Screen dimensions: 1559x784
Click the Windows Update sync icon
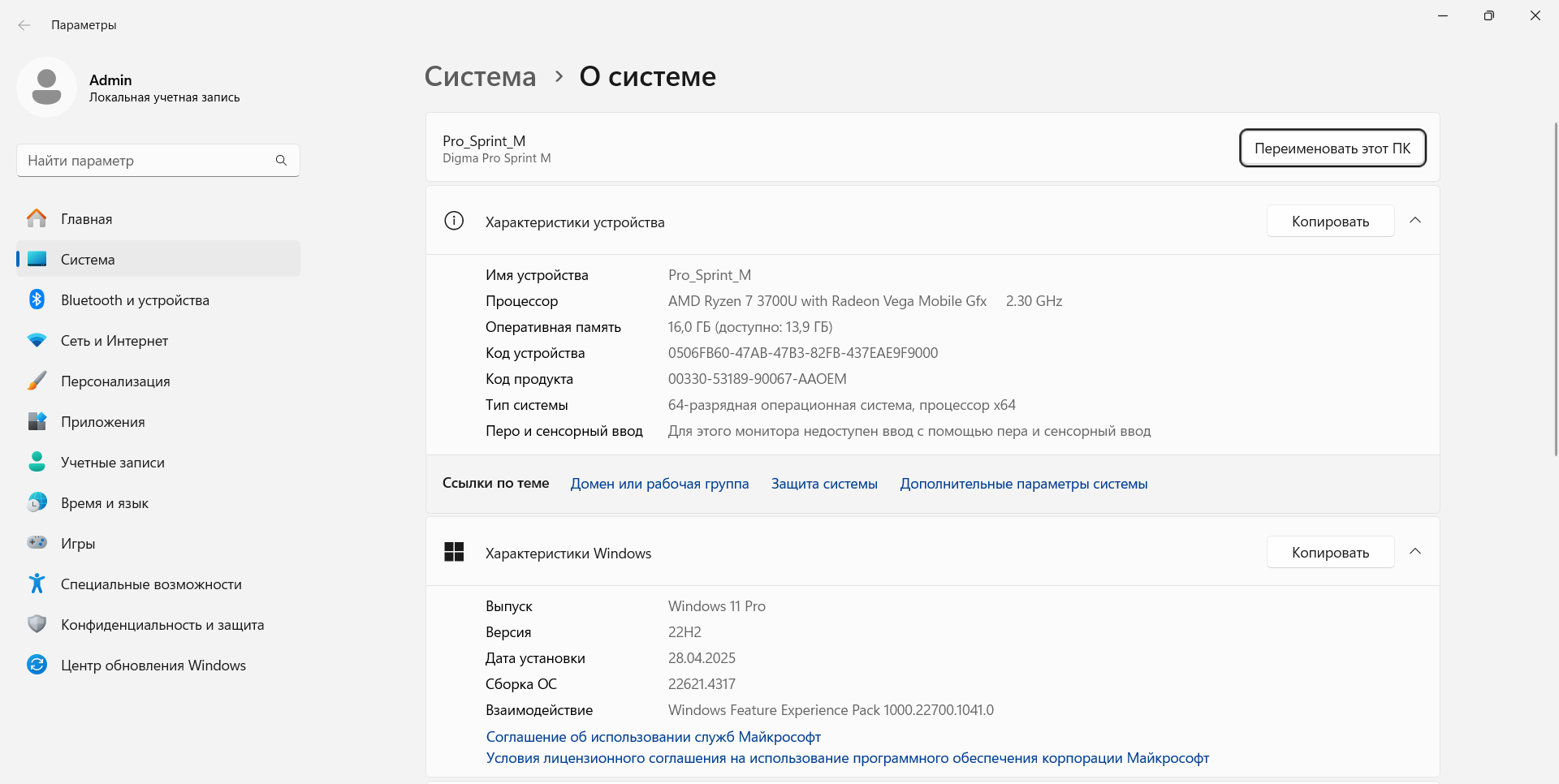[37, 665]
